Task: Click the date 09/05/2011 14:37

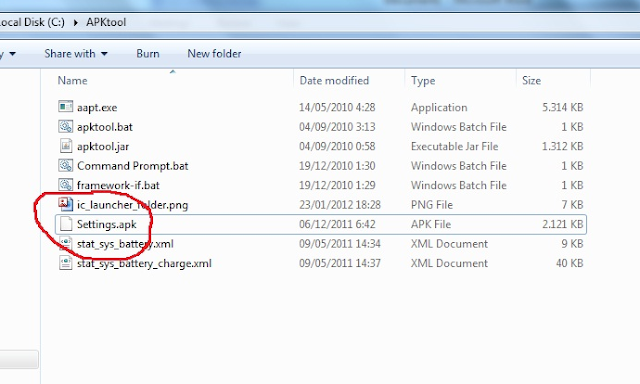Action: tap(340, 264)
